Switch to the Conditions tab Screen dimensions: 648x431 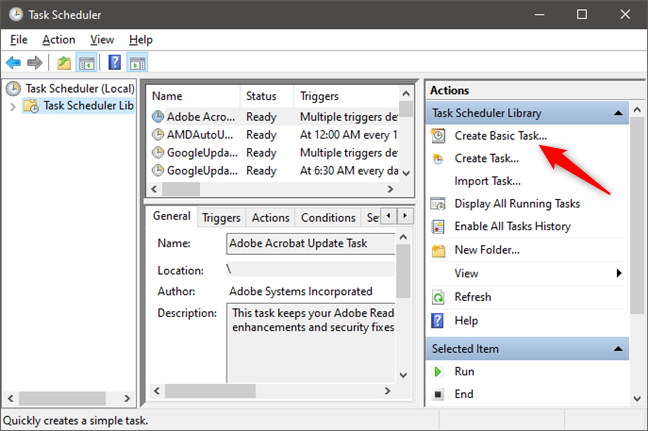click(328, 218)
